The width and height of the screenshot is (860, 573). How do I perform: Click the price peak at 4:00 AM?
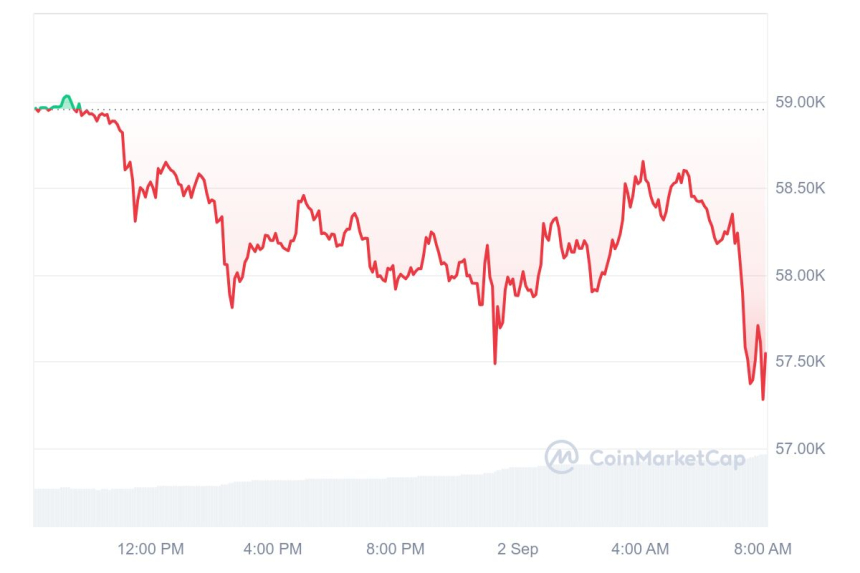point(643,162)
